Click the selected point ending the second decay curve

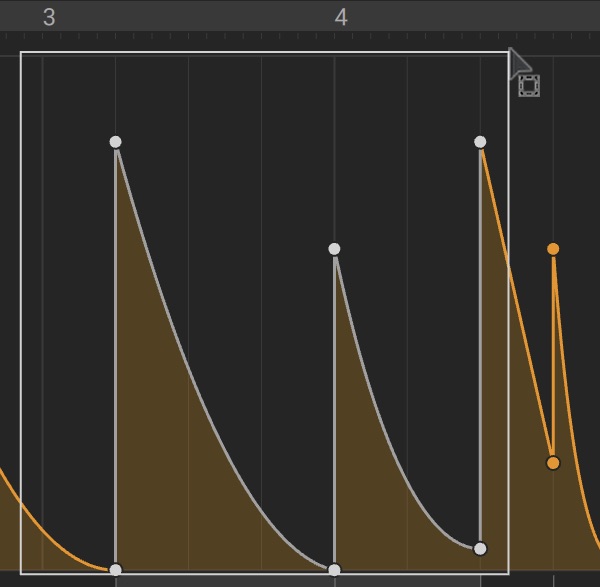tap(480, 549)
